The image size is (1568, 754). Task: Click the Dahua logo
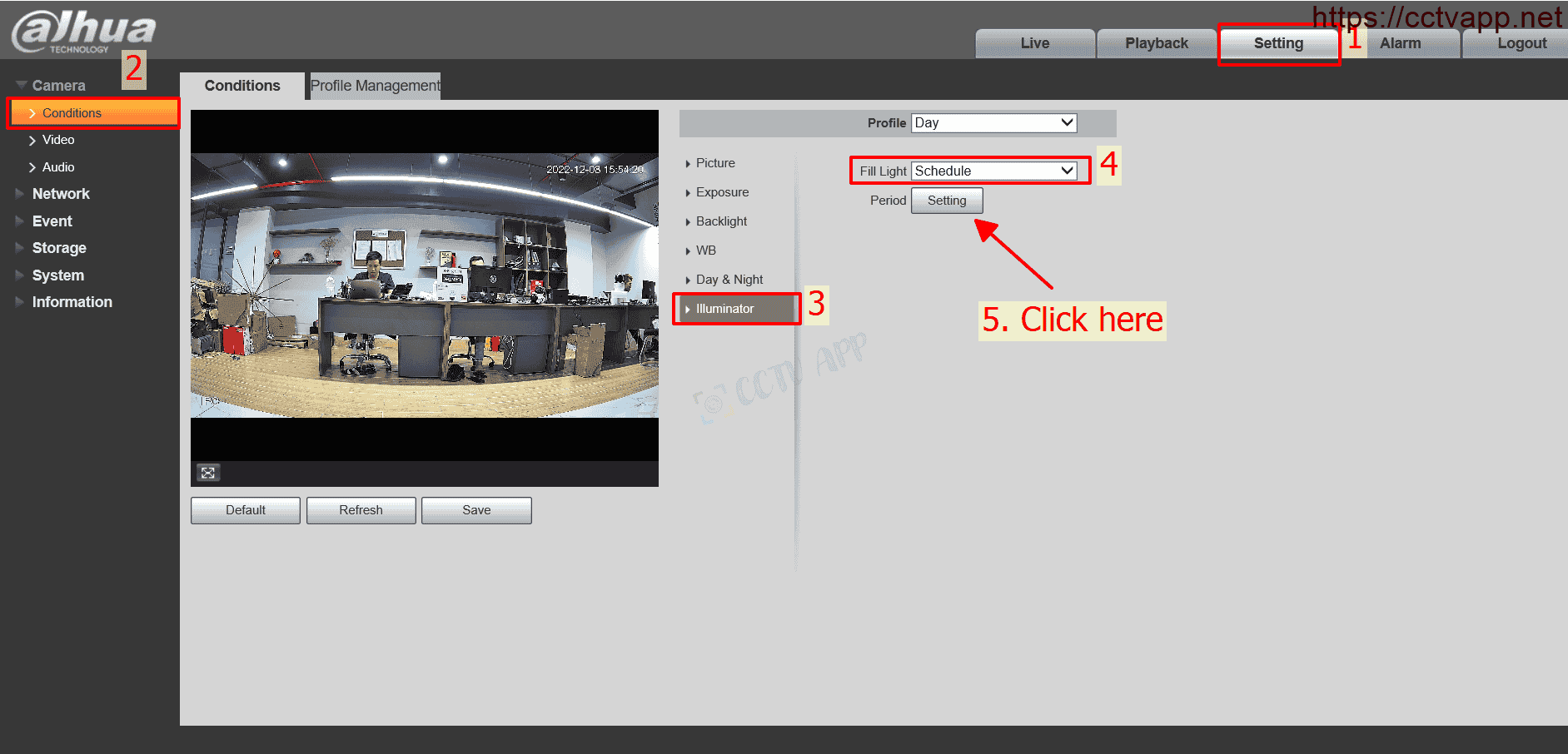(x=83, y=32)
